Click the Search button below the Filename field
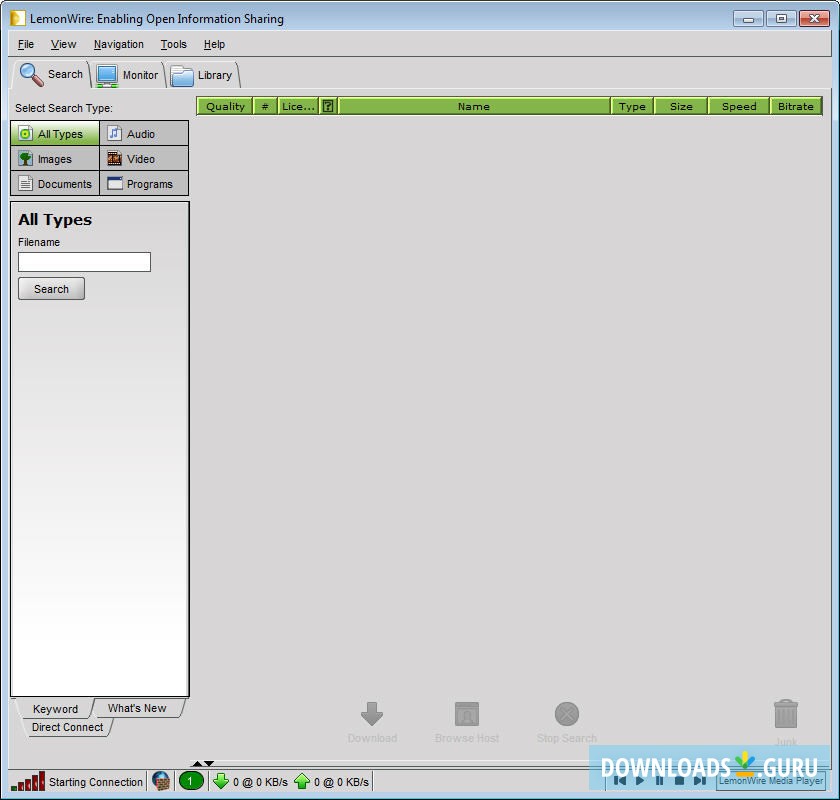840x800 pixels. [51, 288]
